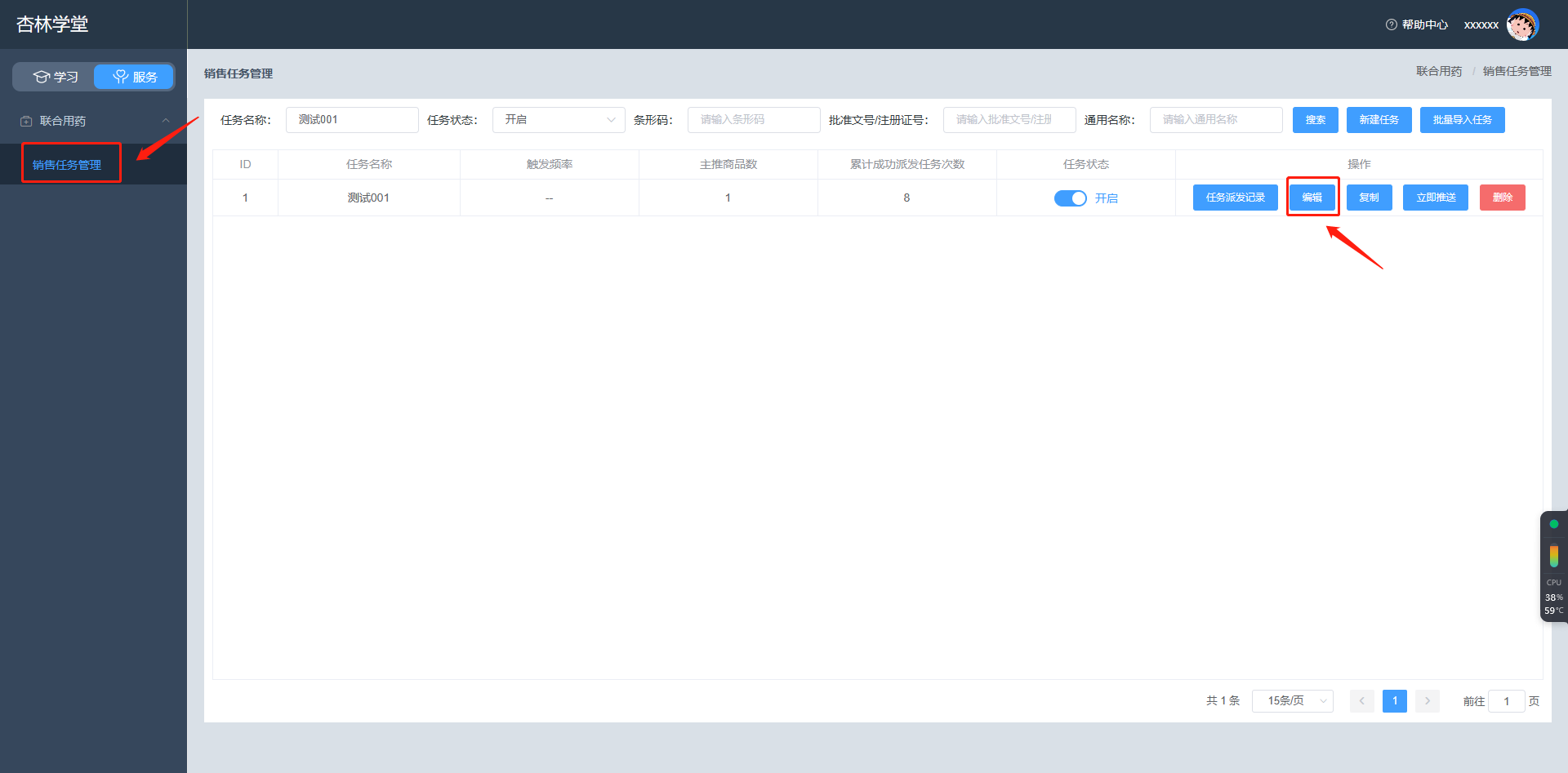Viewport: 1568px width, 773px height.
Task: Click the user avatar picture
Action: coord(1522,24)
